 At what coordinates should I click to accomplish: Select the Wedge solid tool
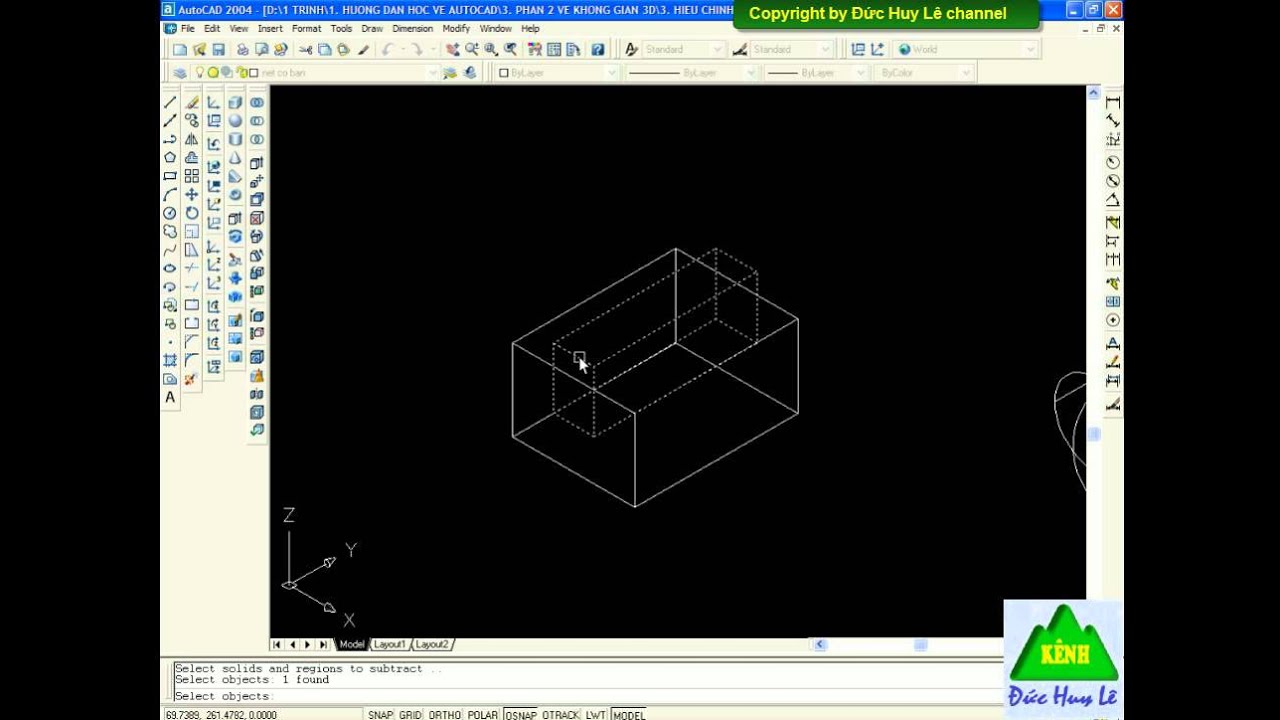point(235,176)
